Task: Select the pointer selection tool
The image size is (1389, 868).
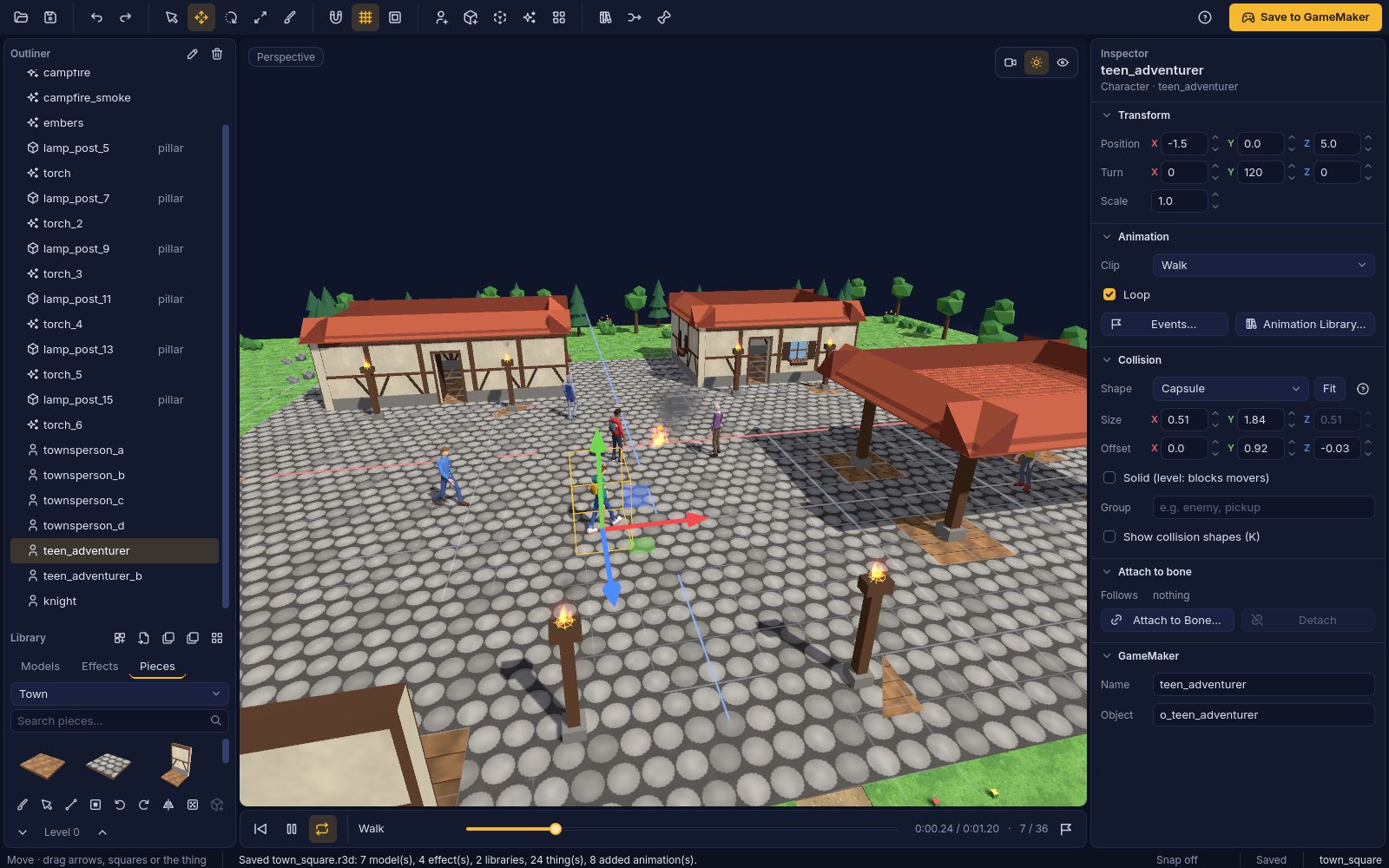Action: pos(172,17)
